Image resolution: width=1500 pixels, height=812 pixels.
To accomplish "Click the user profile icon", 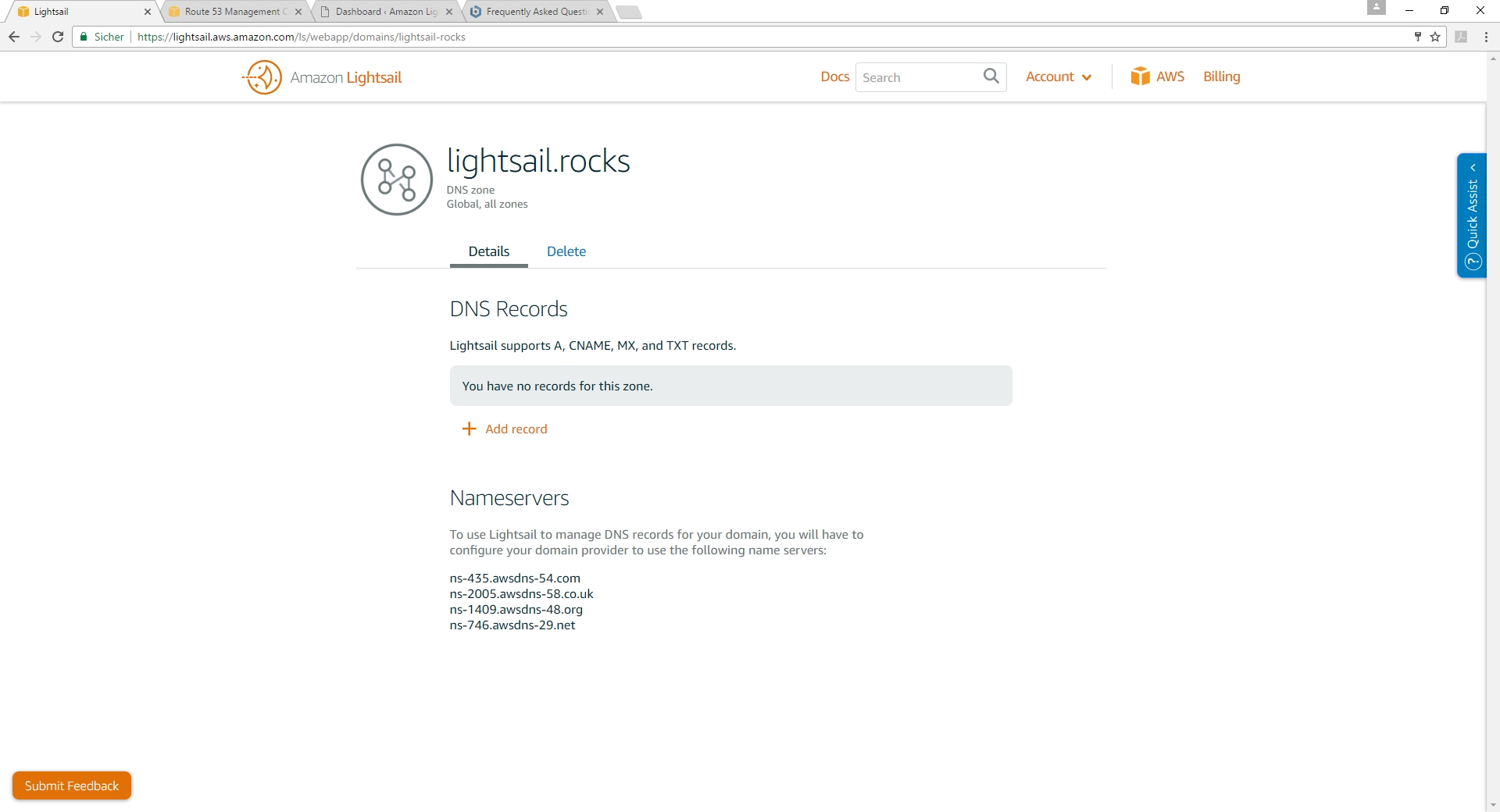I will [x=1377, y=8].
